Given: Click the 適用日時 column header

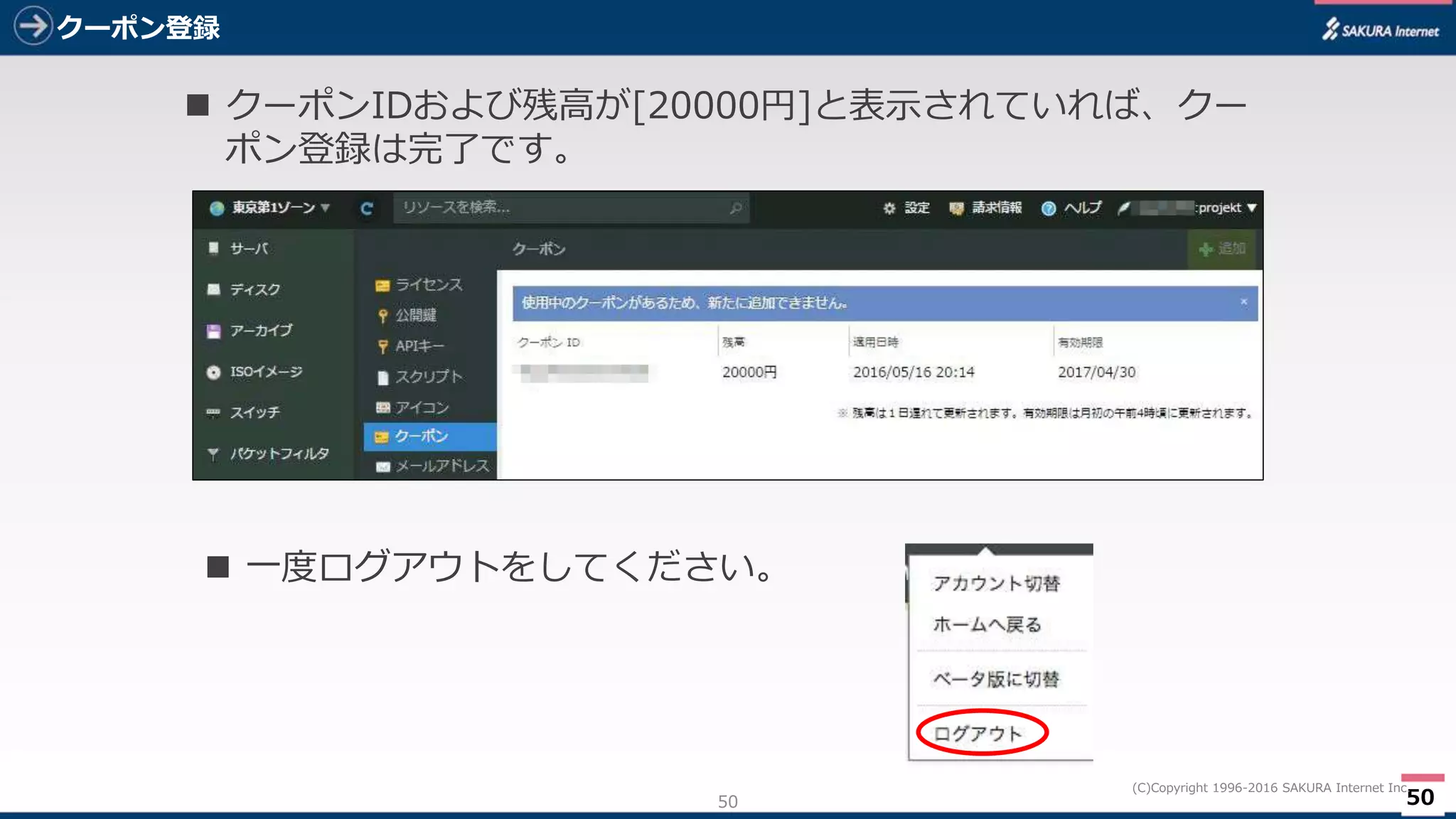Looking at the screenshot, I should pos(875,343).
